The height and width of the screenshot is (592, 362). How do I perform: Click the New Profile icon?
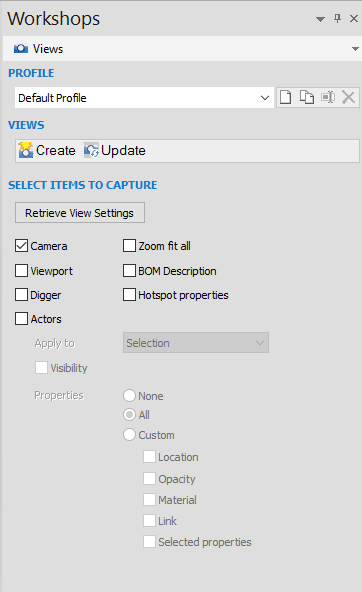point(285,97)
